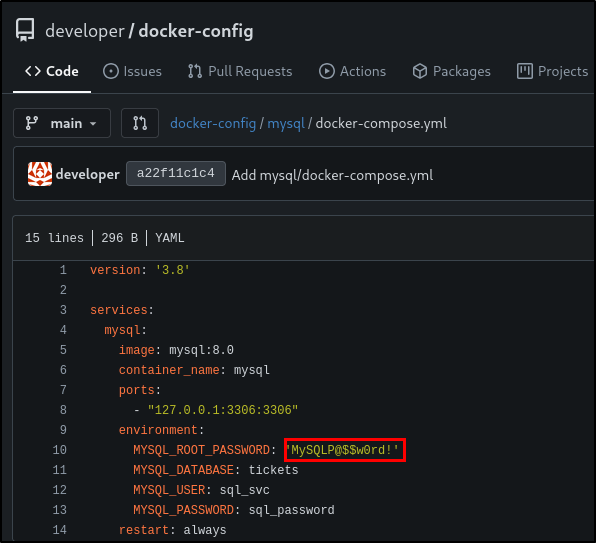Click the ports: key text
596x543 pixels.
tap(140, 390)
